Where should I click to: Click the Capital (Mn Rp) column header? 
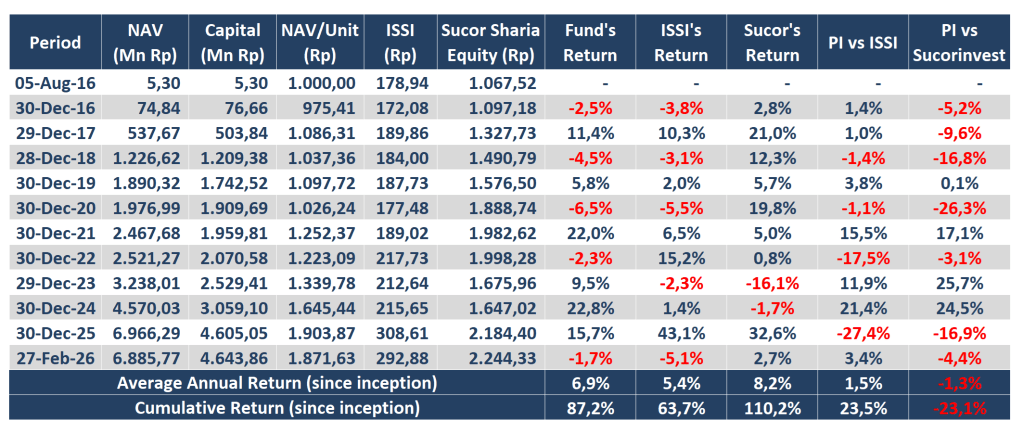pos(231,42)
